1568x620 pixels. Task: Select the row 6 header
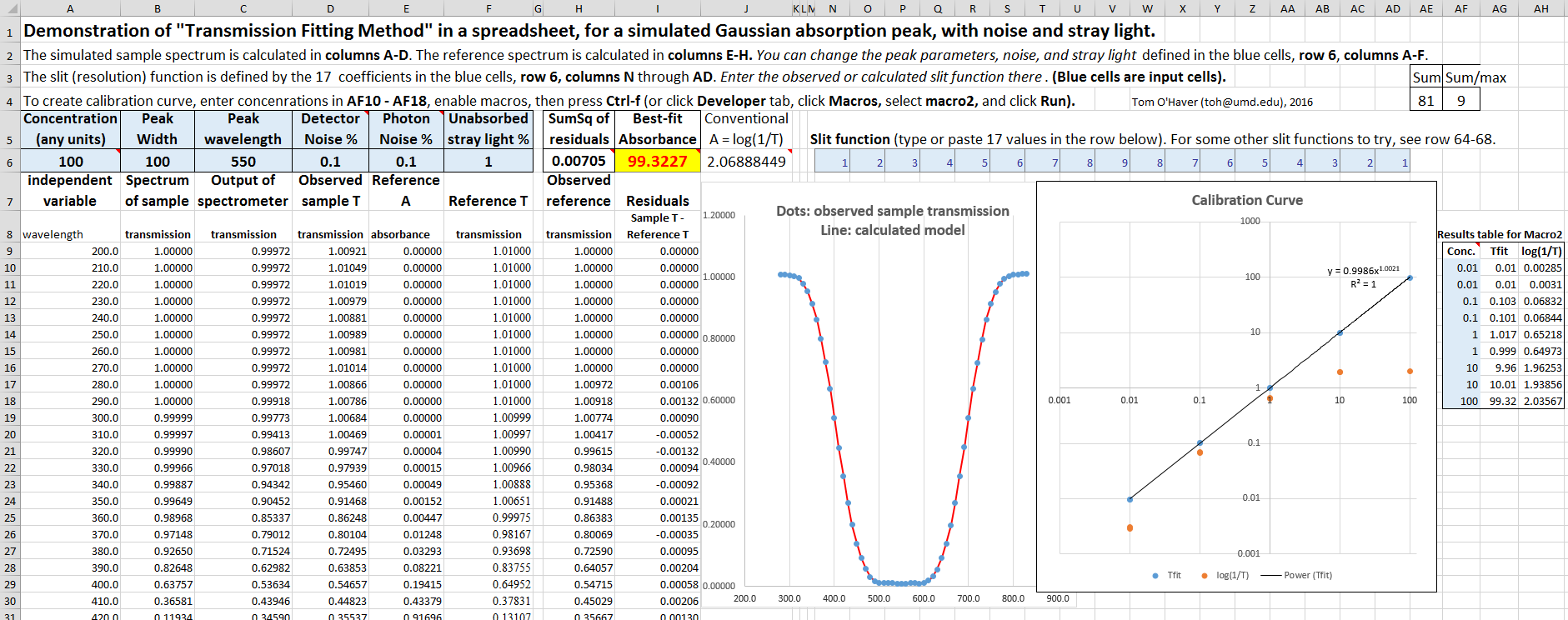click(9, 162)
